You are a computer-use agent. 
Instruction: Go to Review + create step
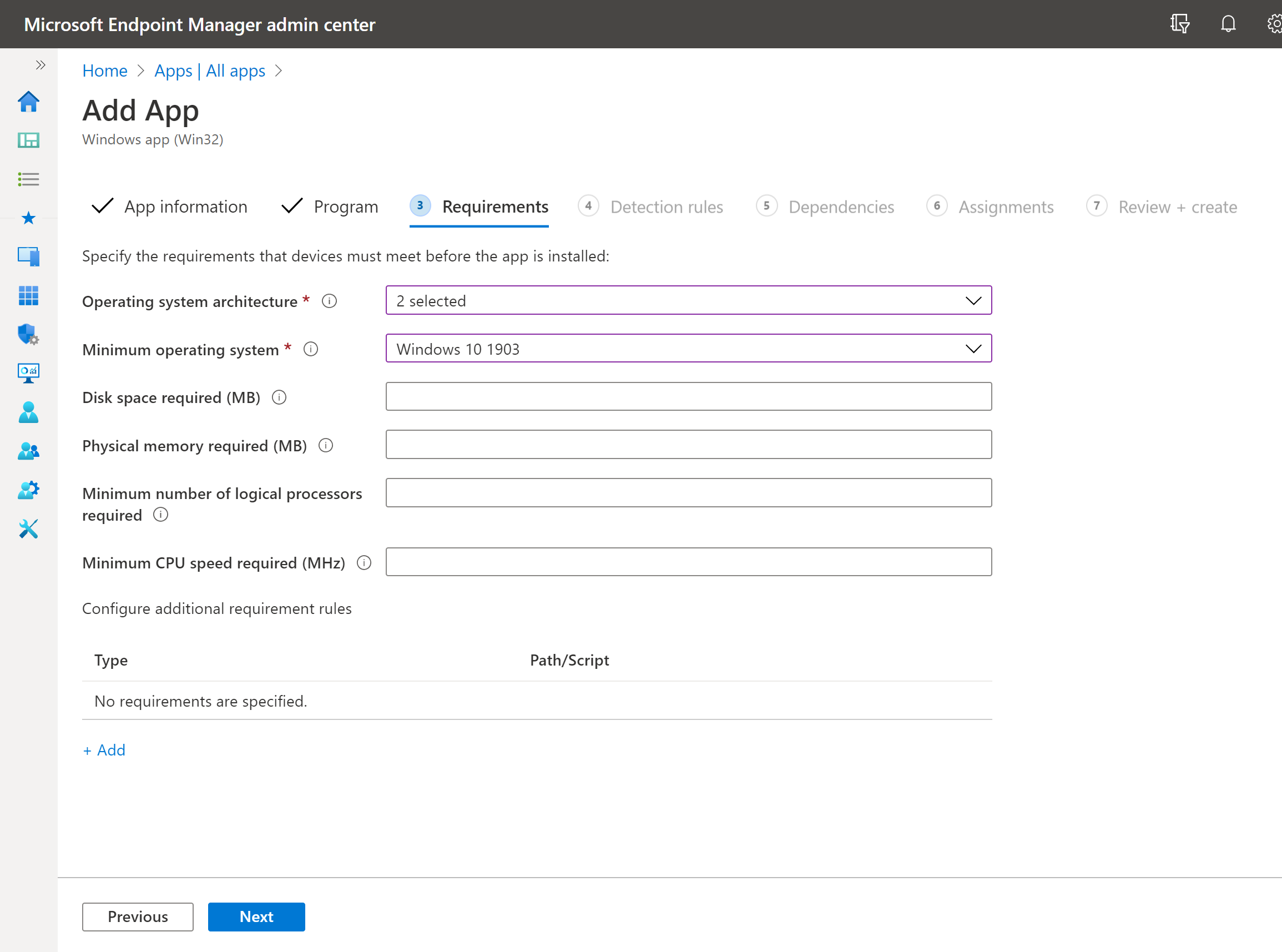1162,207
